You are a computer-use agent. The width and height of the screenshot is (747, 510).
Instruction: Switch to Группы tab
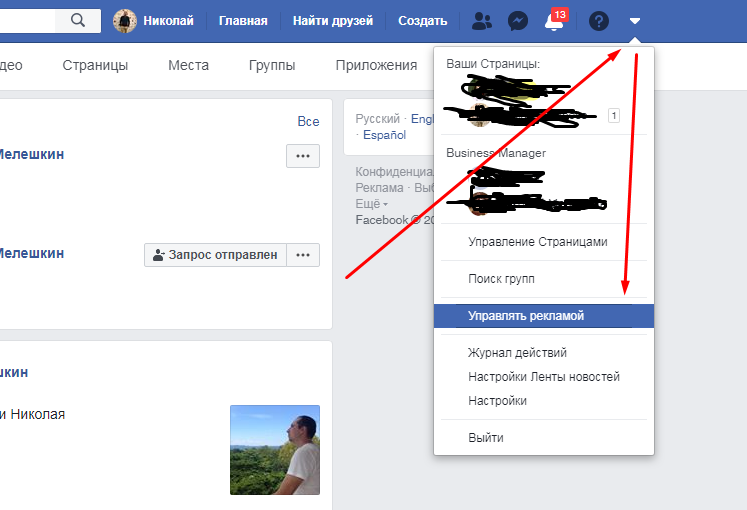click(x=272, y=65)
